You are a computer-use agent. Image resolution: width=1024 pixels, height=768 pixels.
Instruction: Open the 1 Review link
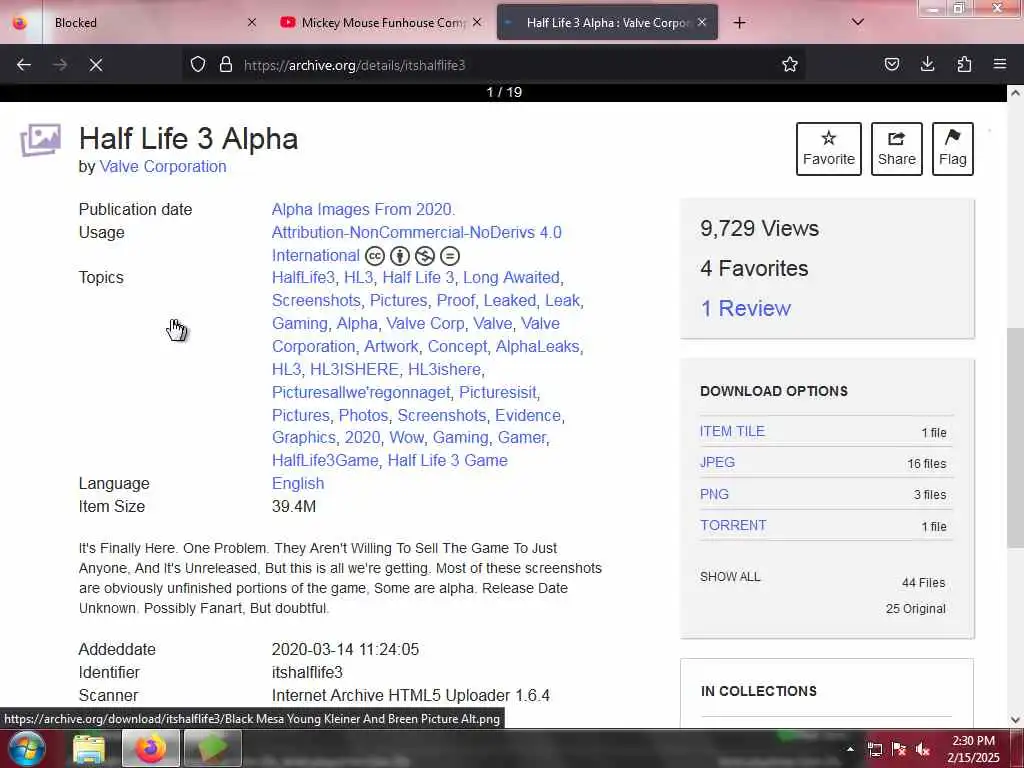[745, 308]
